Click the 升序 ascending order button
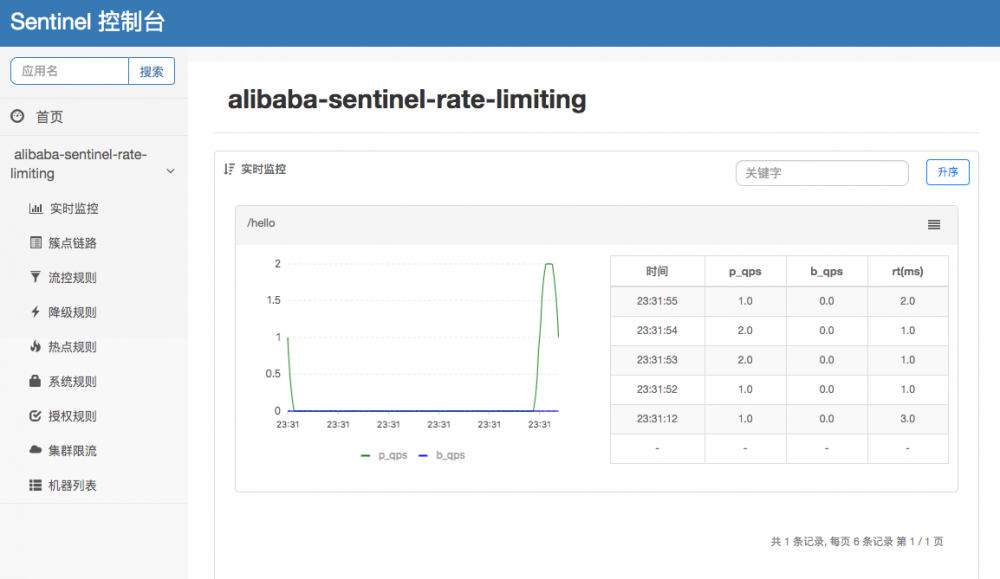 947,172
